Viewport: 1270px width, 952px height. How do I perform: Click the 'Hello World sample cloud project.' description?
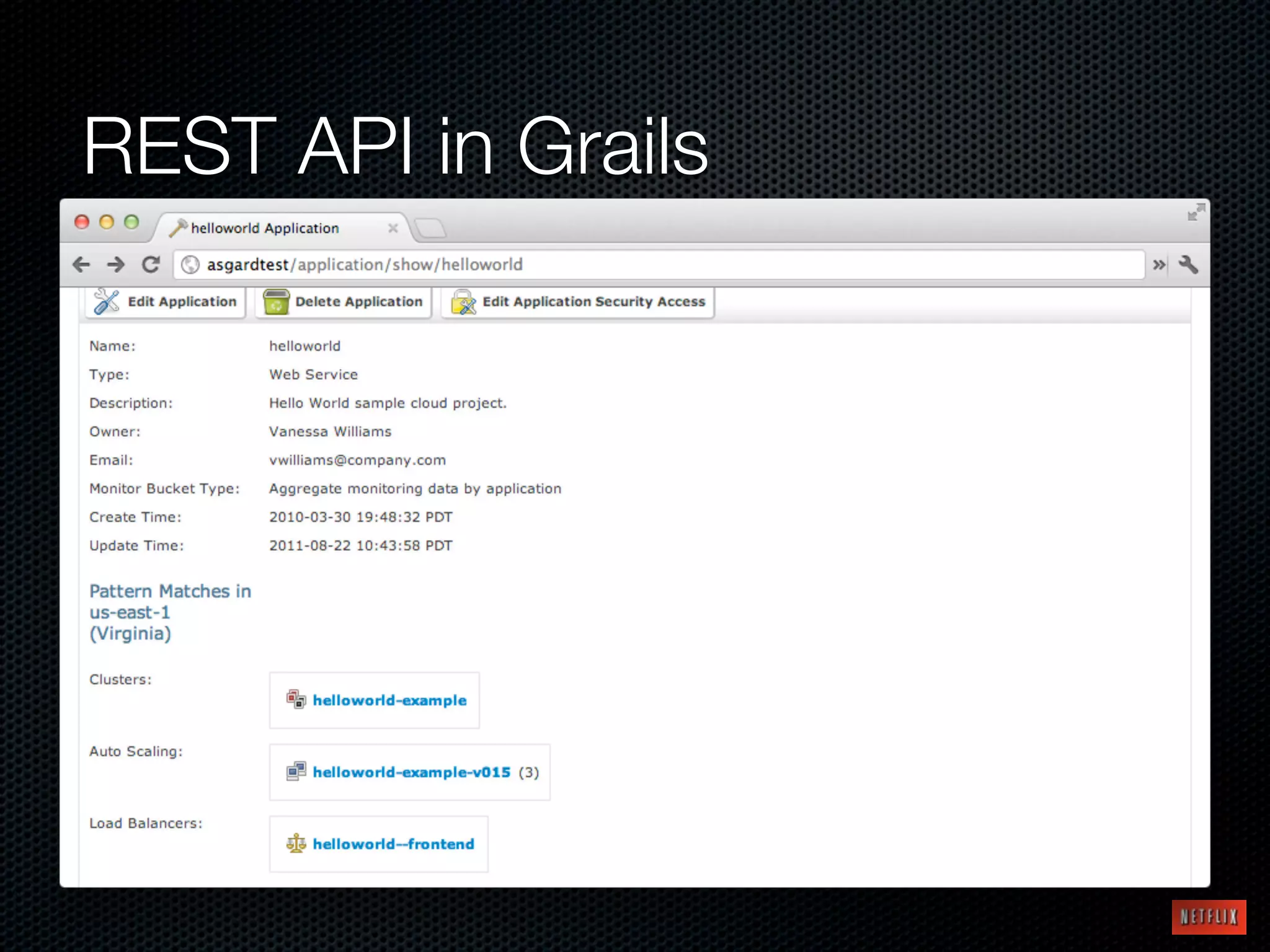click(388, 403)
